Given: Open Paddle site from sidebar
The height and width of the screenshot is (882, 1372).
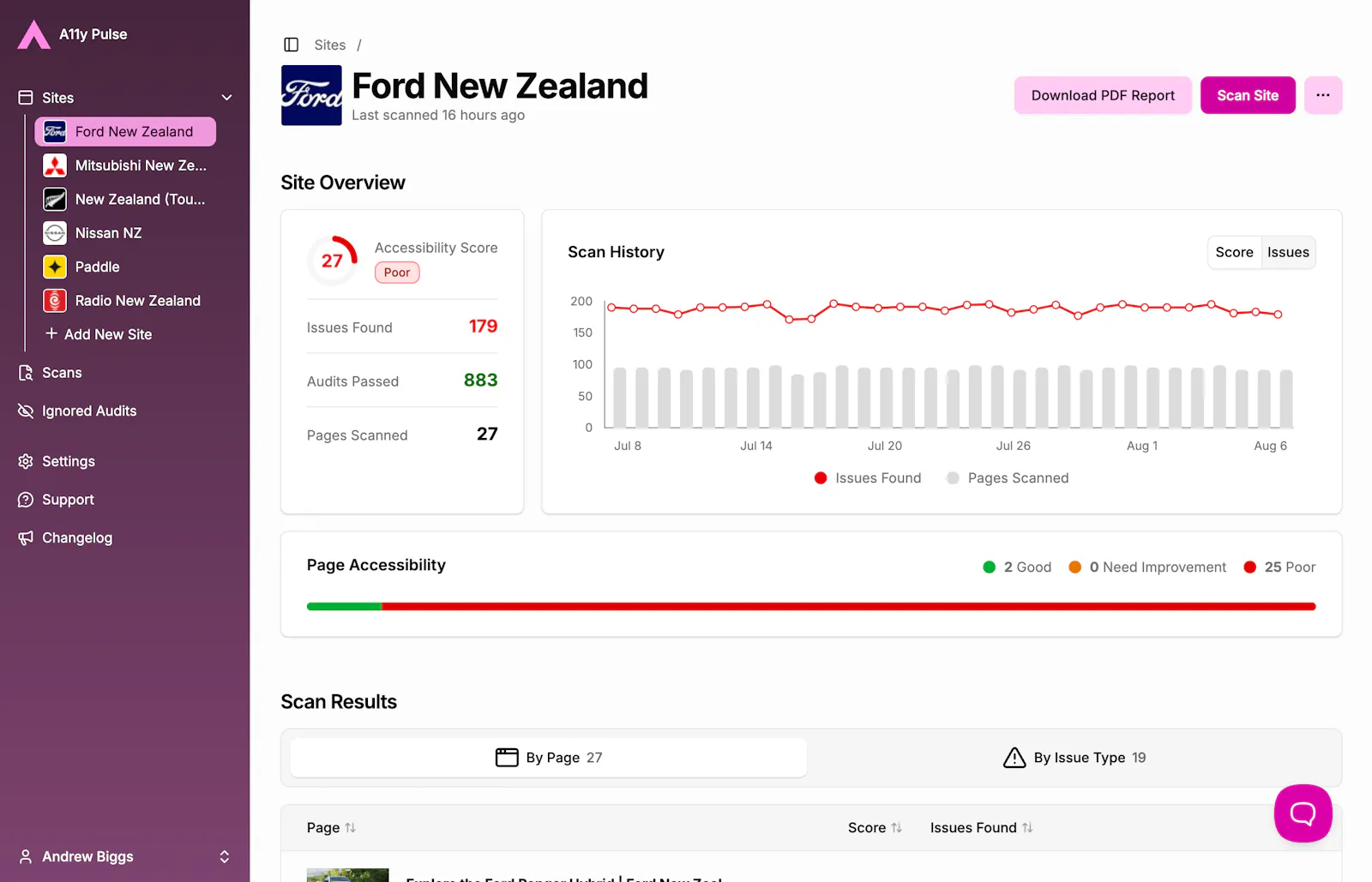Looking at the screenshot, I should pyautogui.click(x=125, y=267).
